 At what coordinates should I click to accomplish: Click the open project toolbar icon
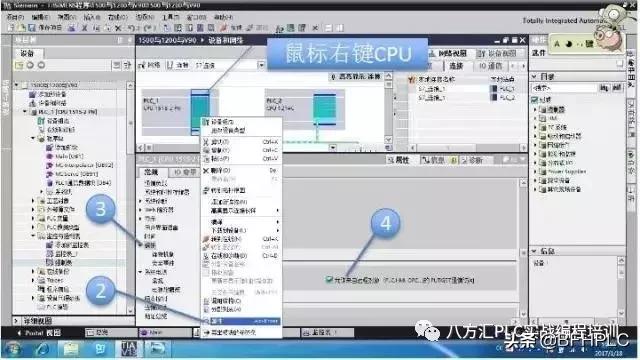21,28
